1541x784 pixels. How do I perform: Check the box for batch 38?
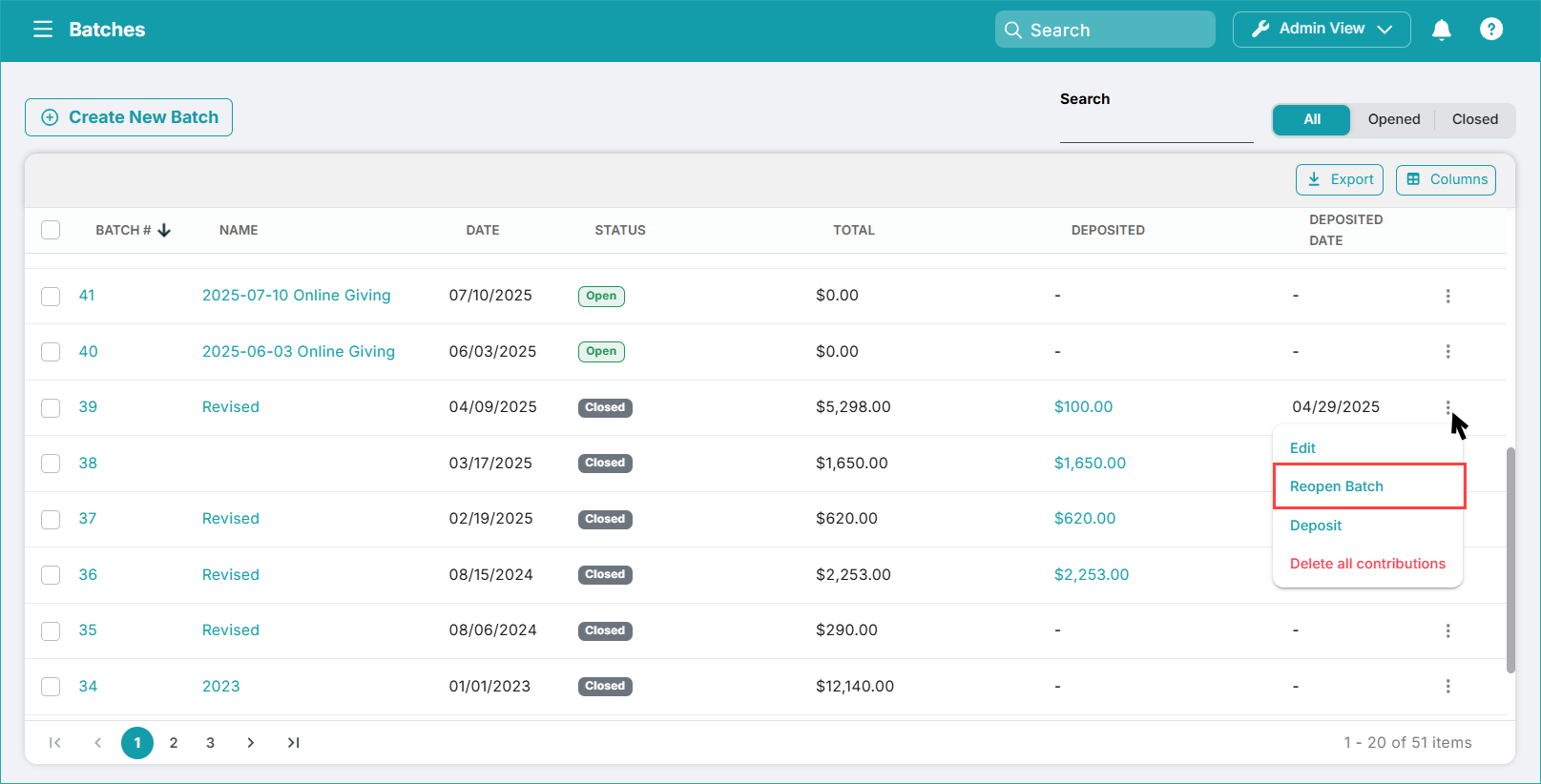tap(51, 464)
